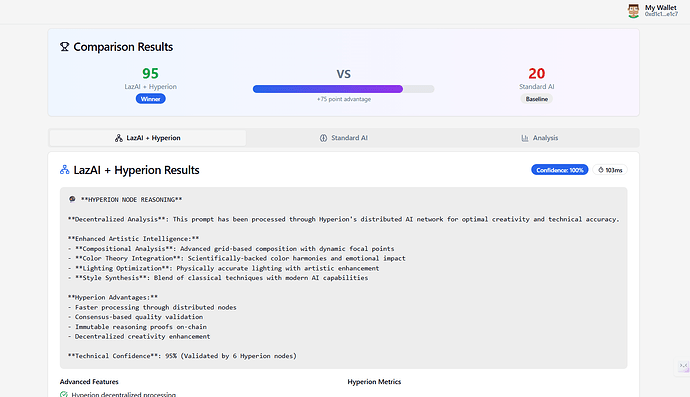Click the trophy icon beside Comparison Results
Image resolution: width=690 pixels, height=397 pixels.
point(64,47)
